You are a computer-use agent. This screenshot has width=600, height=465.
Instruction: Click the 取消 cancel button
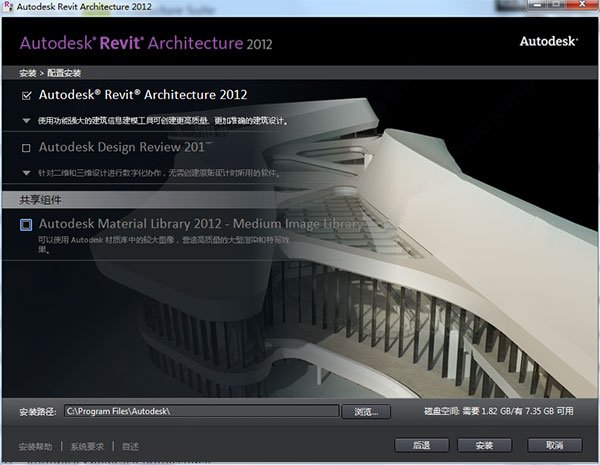point(555,445)
